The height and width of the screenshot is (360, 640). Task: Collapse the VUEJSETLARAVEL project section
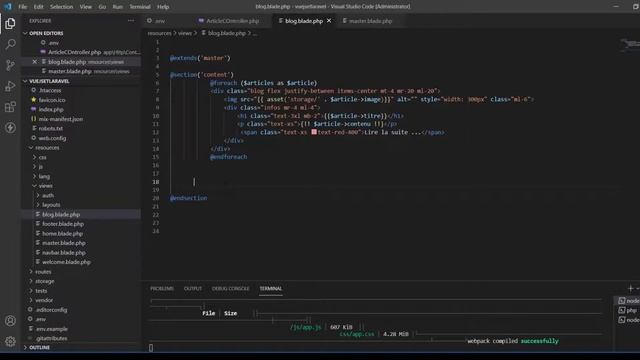tap(49, 81)
